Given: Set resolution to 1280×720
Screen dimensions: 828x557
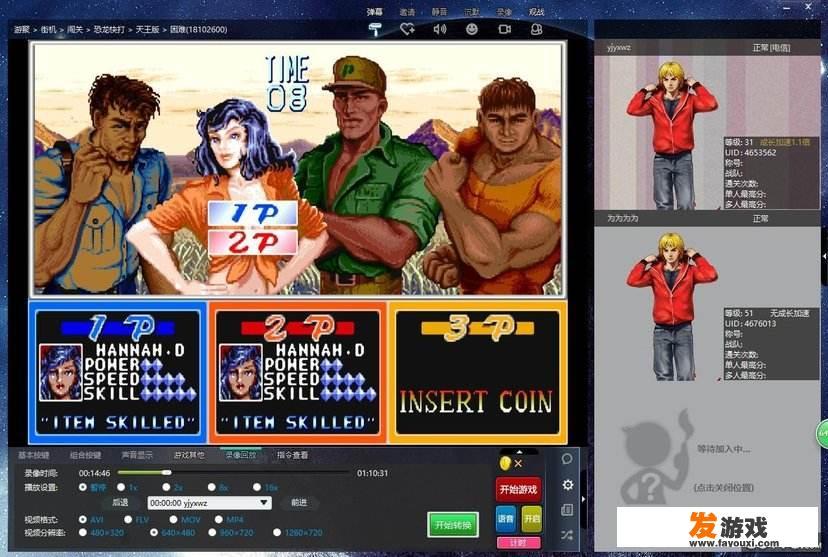Looking at the screenshot, I should coord(277,533).
